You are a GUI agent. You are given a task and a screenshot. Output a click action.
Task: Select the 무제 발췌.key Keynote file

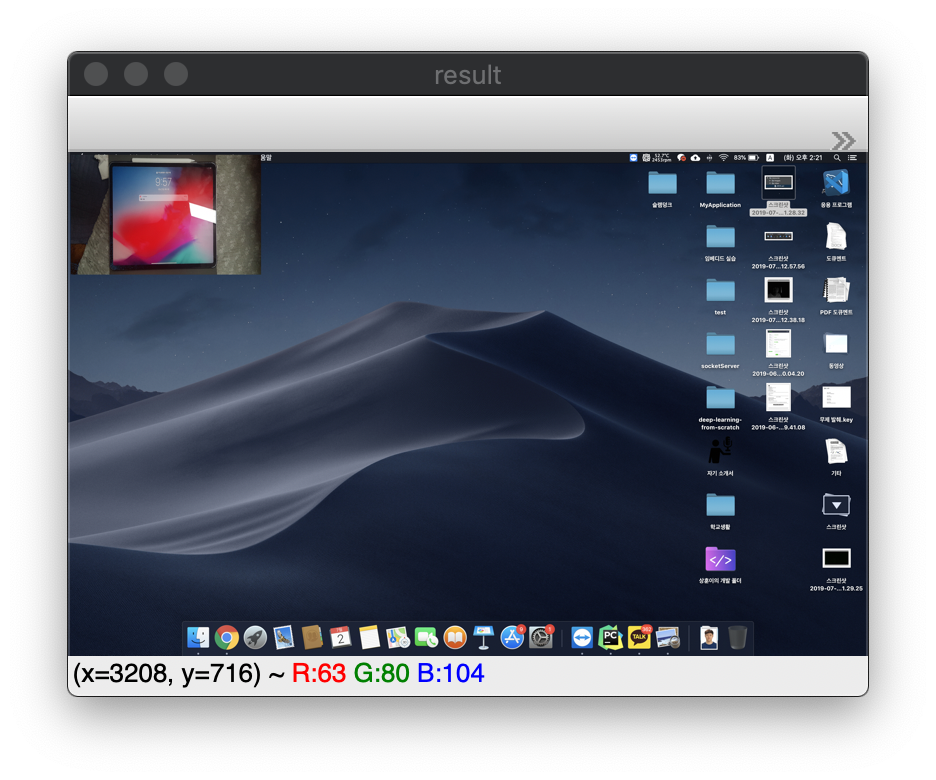(836, 404)
